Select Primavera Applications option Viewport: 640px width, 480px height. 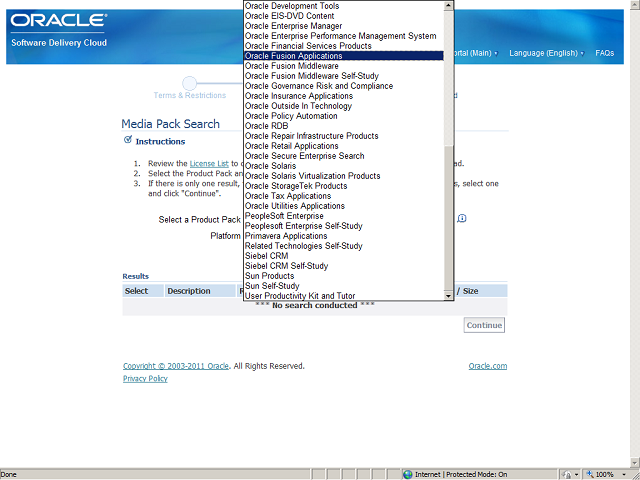344,236
